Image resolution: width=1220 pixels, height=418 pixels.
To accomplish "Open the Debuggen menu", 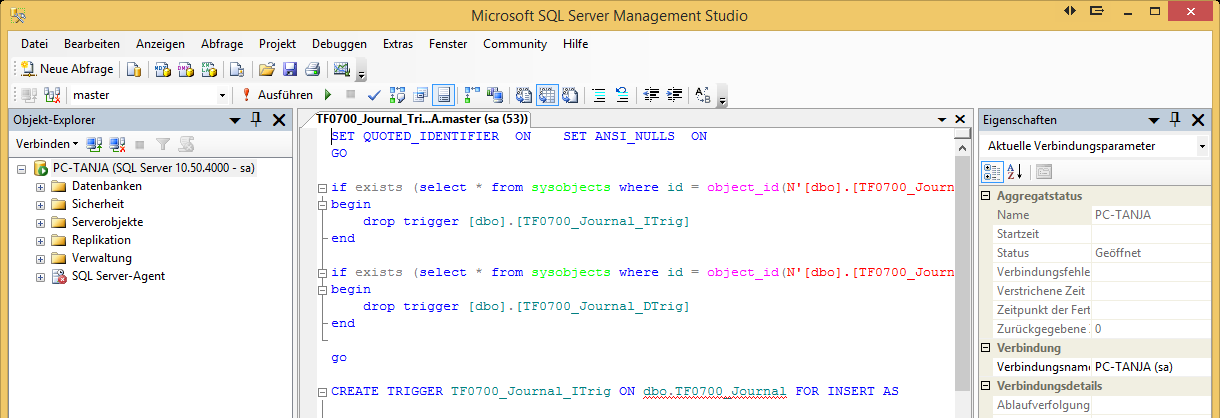I will [x=339, y=44].
